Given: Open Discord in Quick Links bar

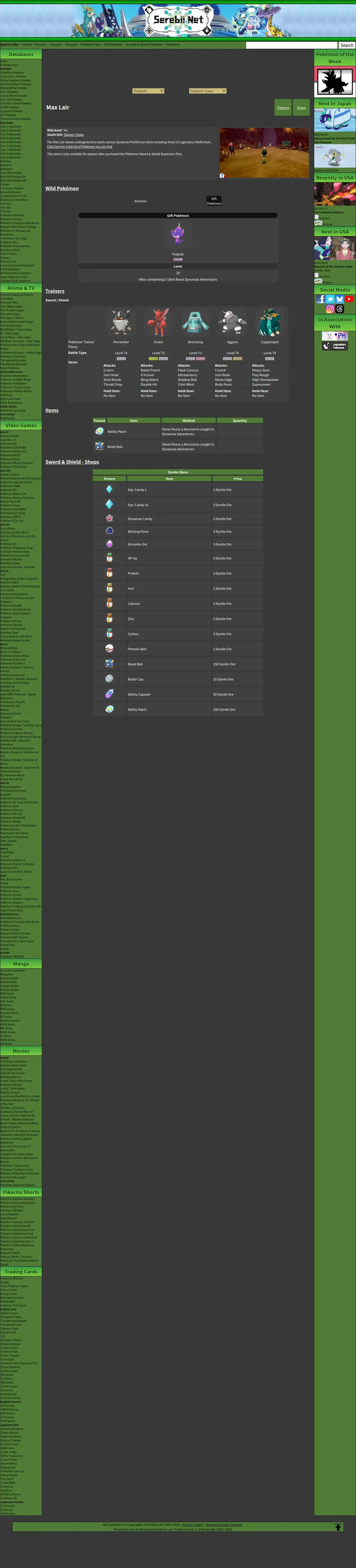Looking at the screenshot, I should pyautogui.click(x=71, y=44).
